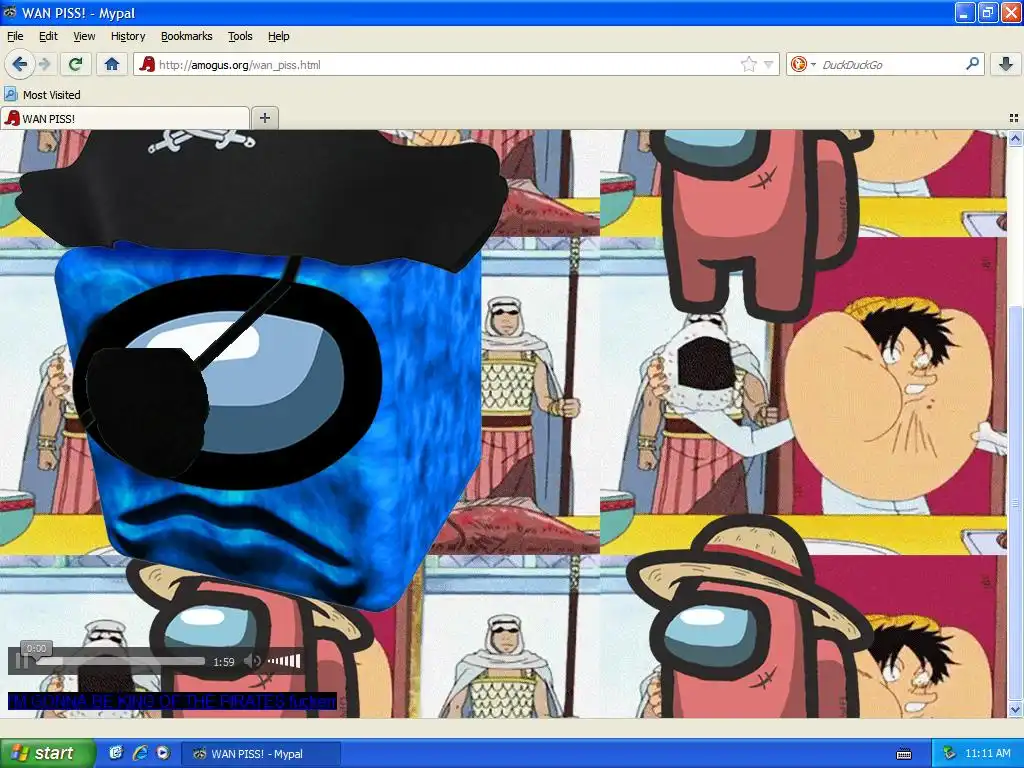Click the page scrollbar up arrow
This screenshot has width=1024, height=768.
coord(1015,138)
